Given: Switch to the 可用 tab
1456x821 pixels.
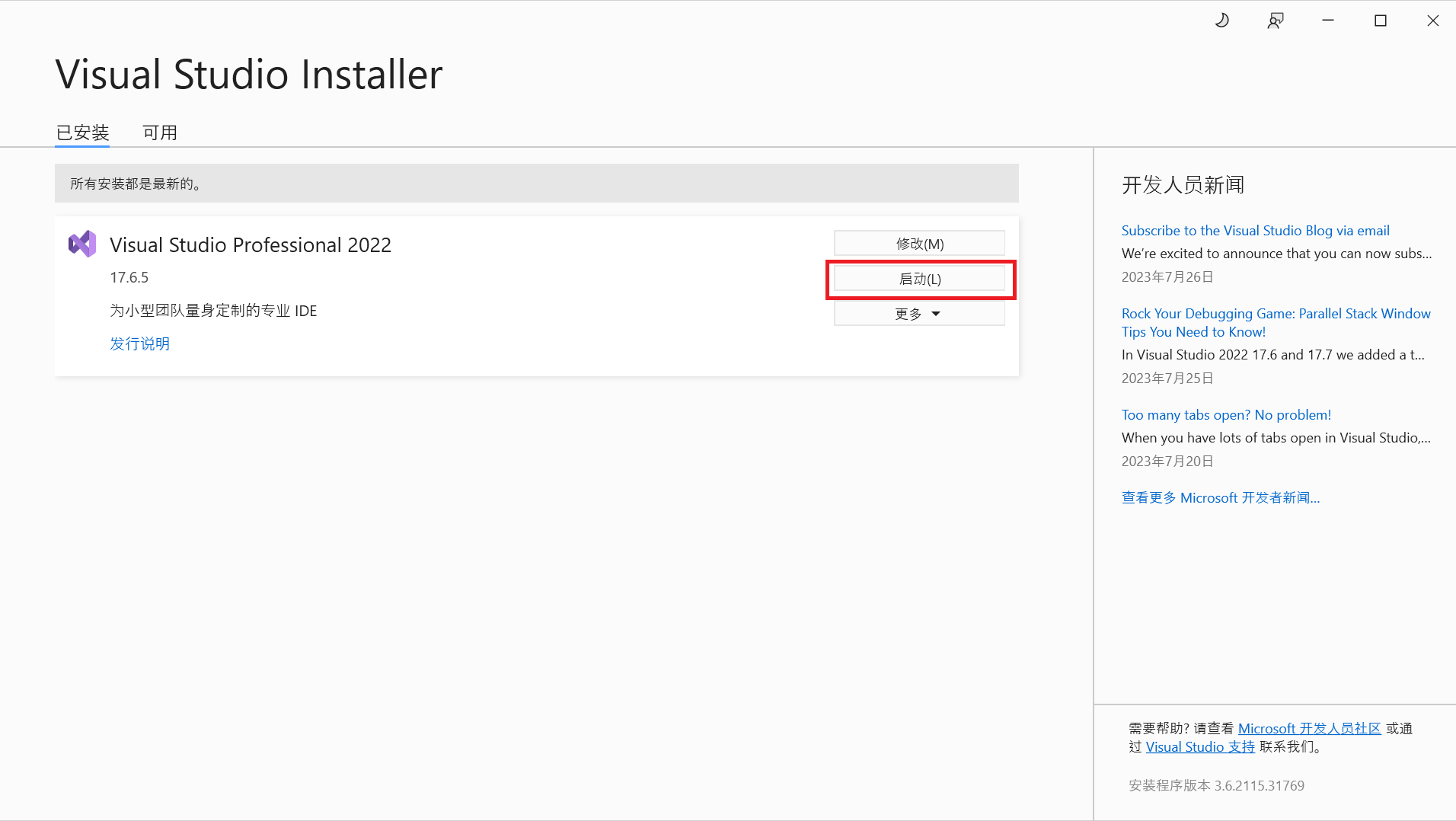Looking at the screenshot, I should click(160, 133).
